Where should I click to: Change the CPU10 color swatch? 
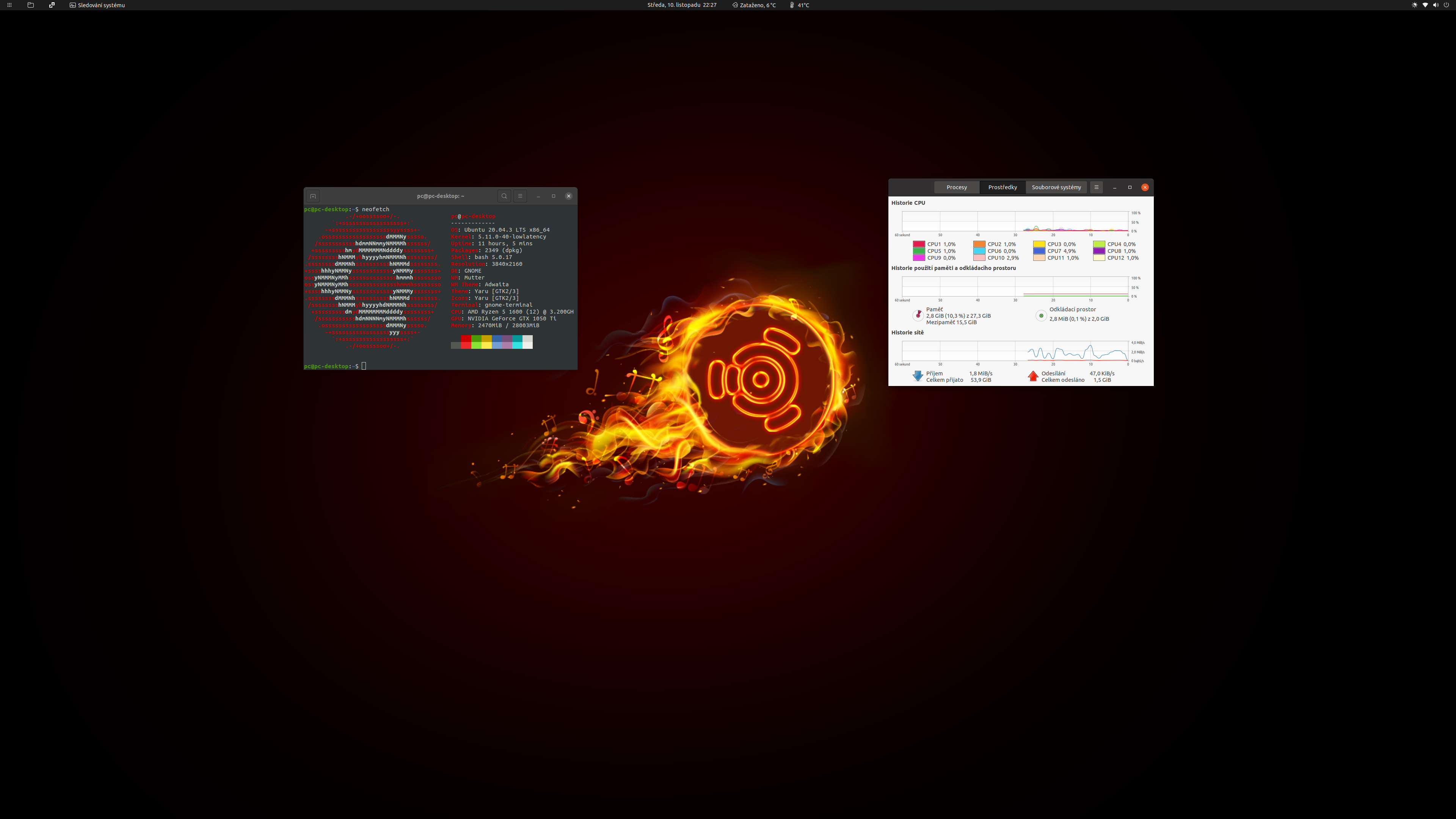pos(979,258)
